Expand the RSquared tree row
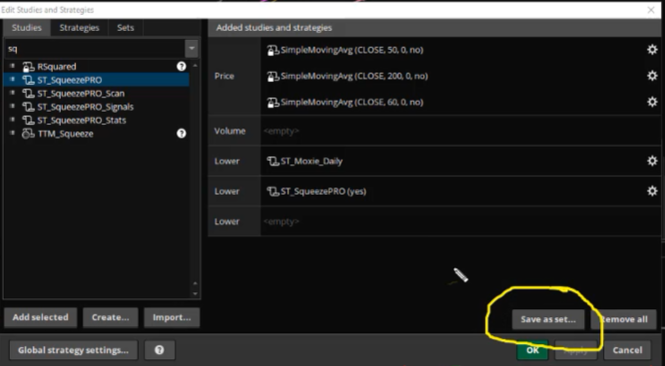Viewport: 665px width, 366px height. click(x=12, y=66)
